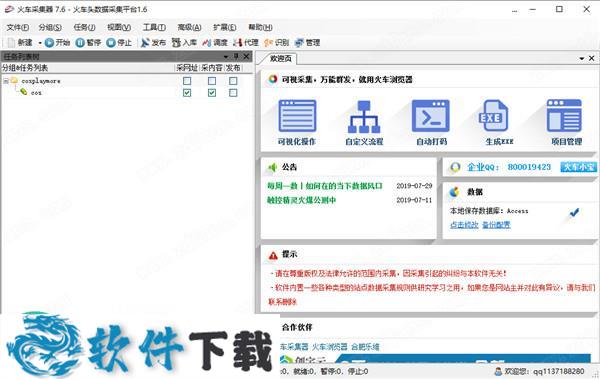Open the 调度 scheduler toolbar icon
The image size is (600, 379).
coord(207,42)
